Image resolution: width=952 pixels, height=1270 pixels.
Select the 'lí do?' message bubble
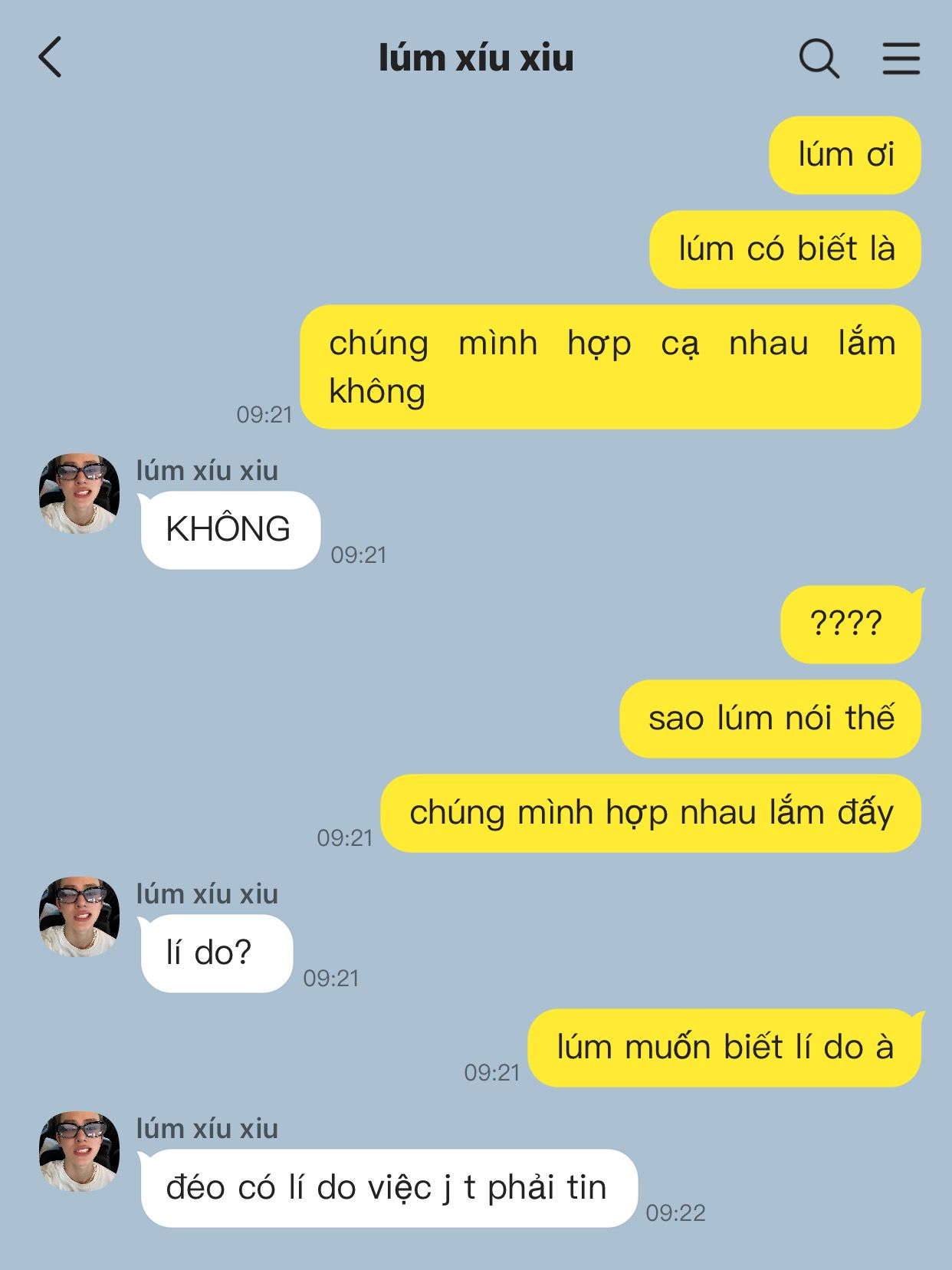coord(216,953)
